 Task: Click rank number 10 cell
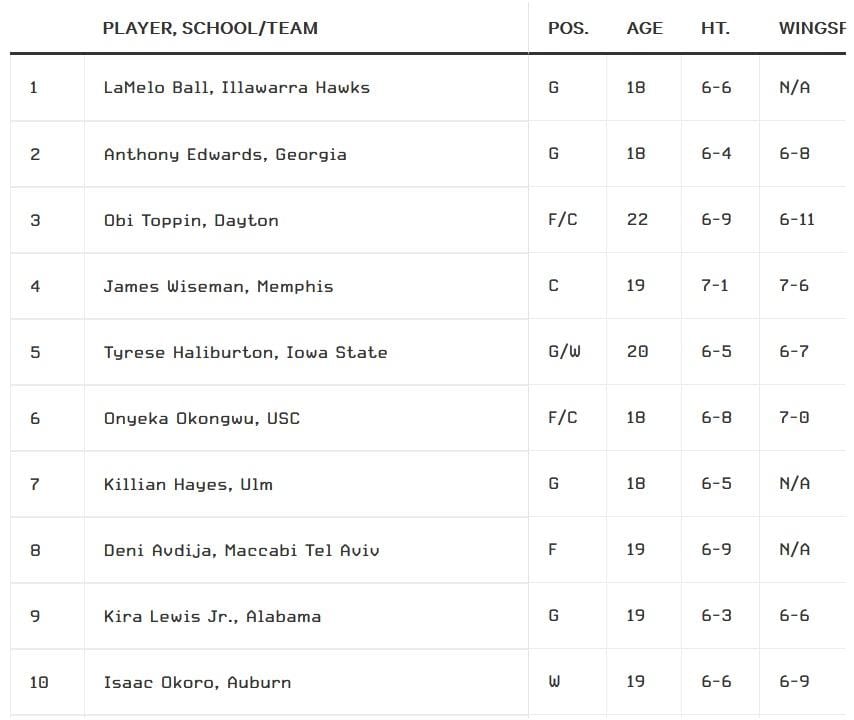click(38, 682)
